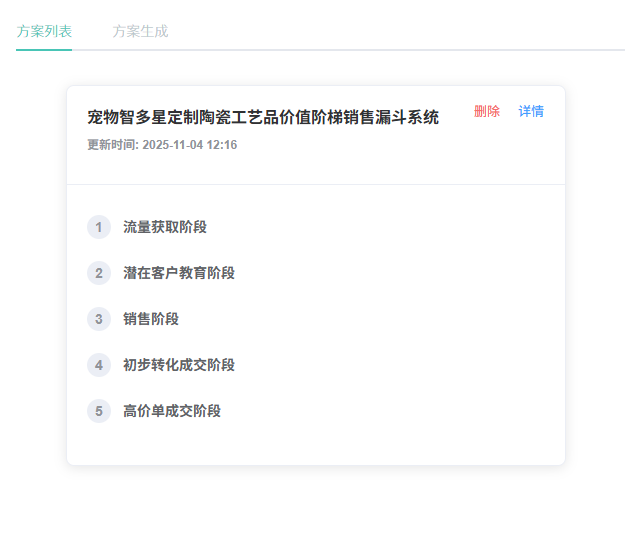
Task: Click the number 2 step badge
Action: pos(98,273)
